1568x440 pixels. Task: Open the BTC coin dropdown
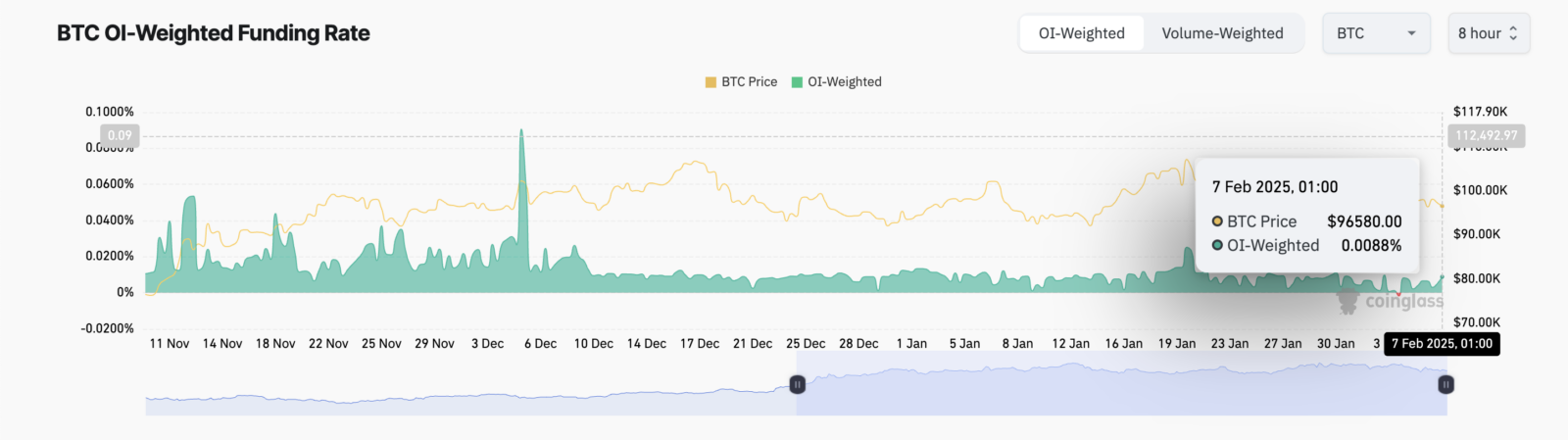[1376, 33]
